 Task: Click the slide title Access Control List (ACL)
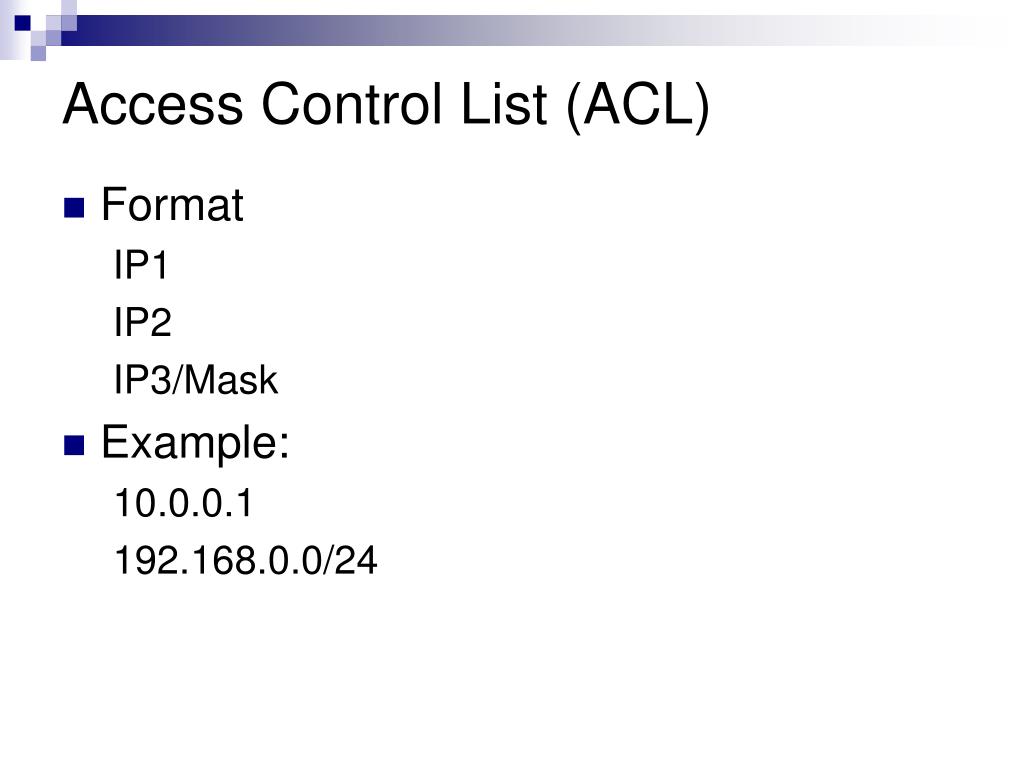pos(386,104)
